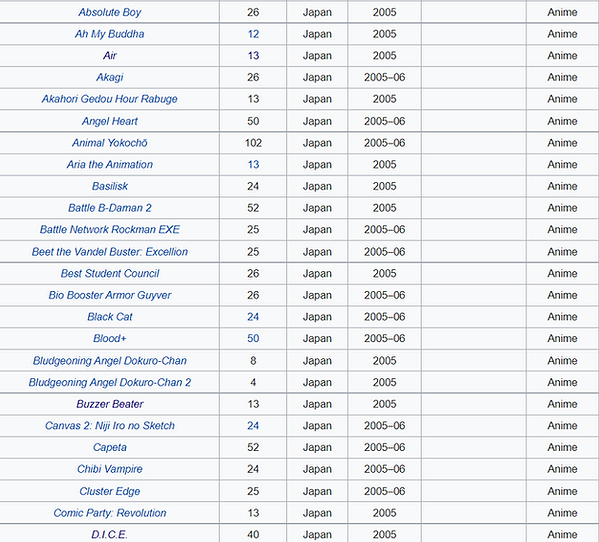Open Battle Network Rockman EXE link

(x=110, y=230)
